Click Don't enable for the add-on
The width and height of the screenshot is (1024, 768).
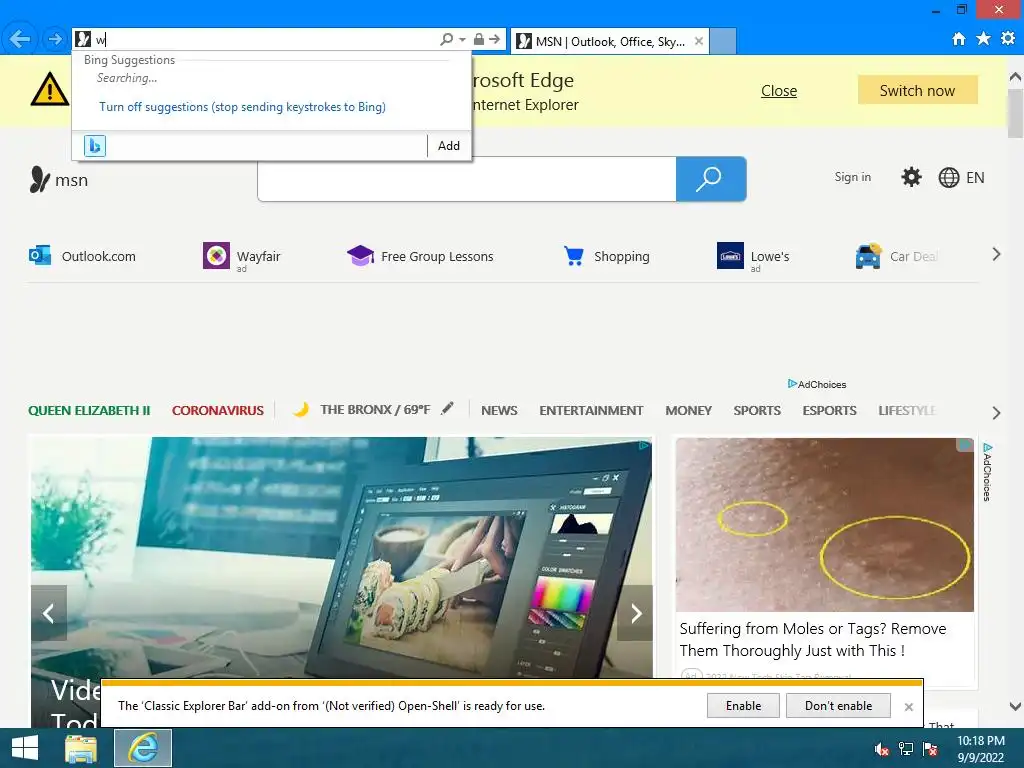838,706
